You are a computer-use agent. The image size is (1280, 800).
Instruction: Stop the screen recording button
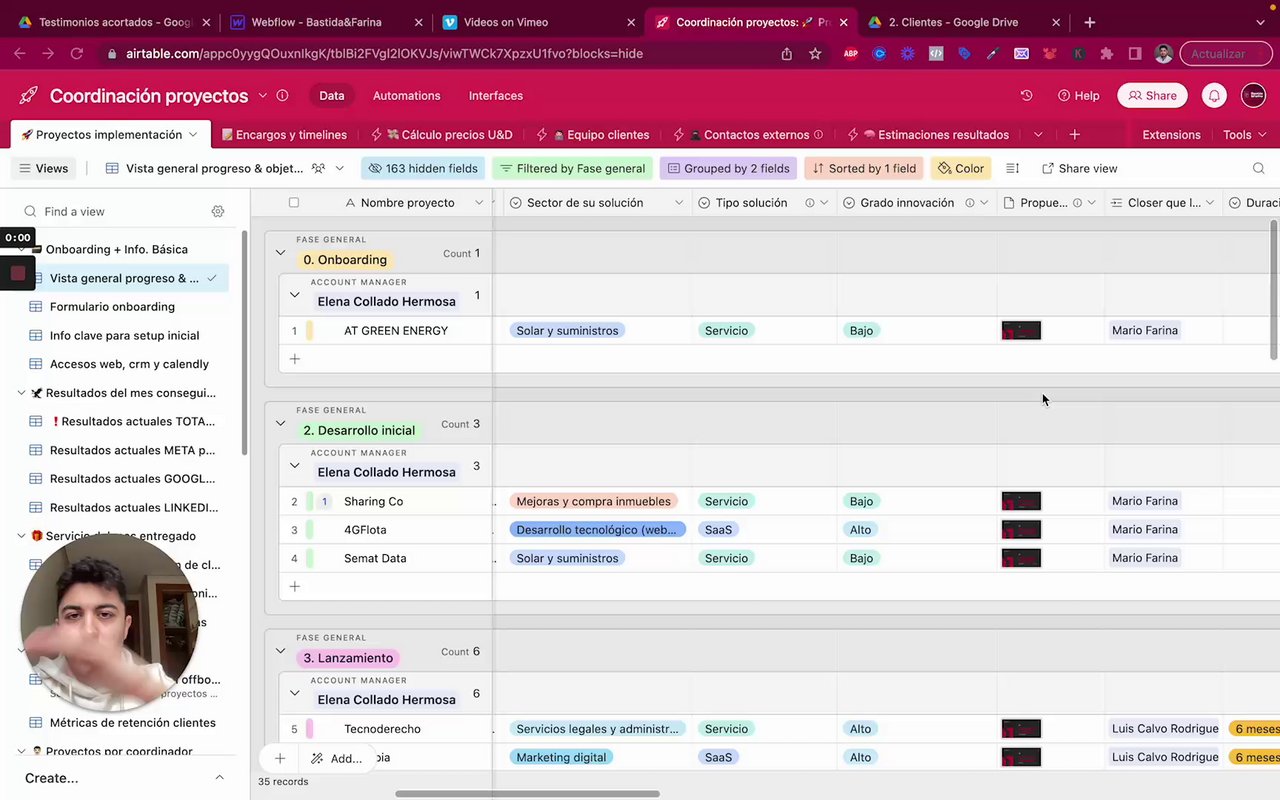pos(18,273)
